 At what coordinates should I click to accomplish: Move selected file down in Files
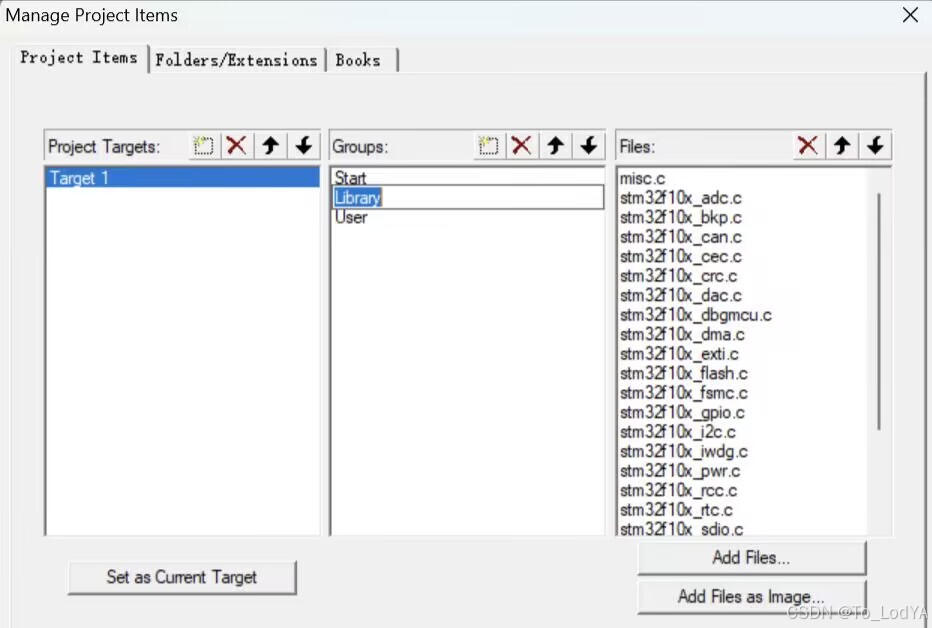click(875, 146)
